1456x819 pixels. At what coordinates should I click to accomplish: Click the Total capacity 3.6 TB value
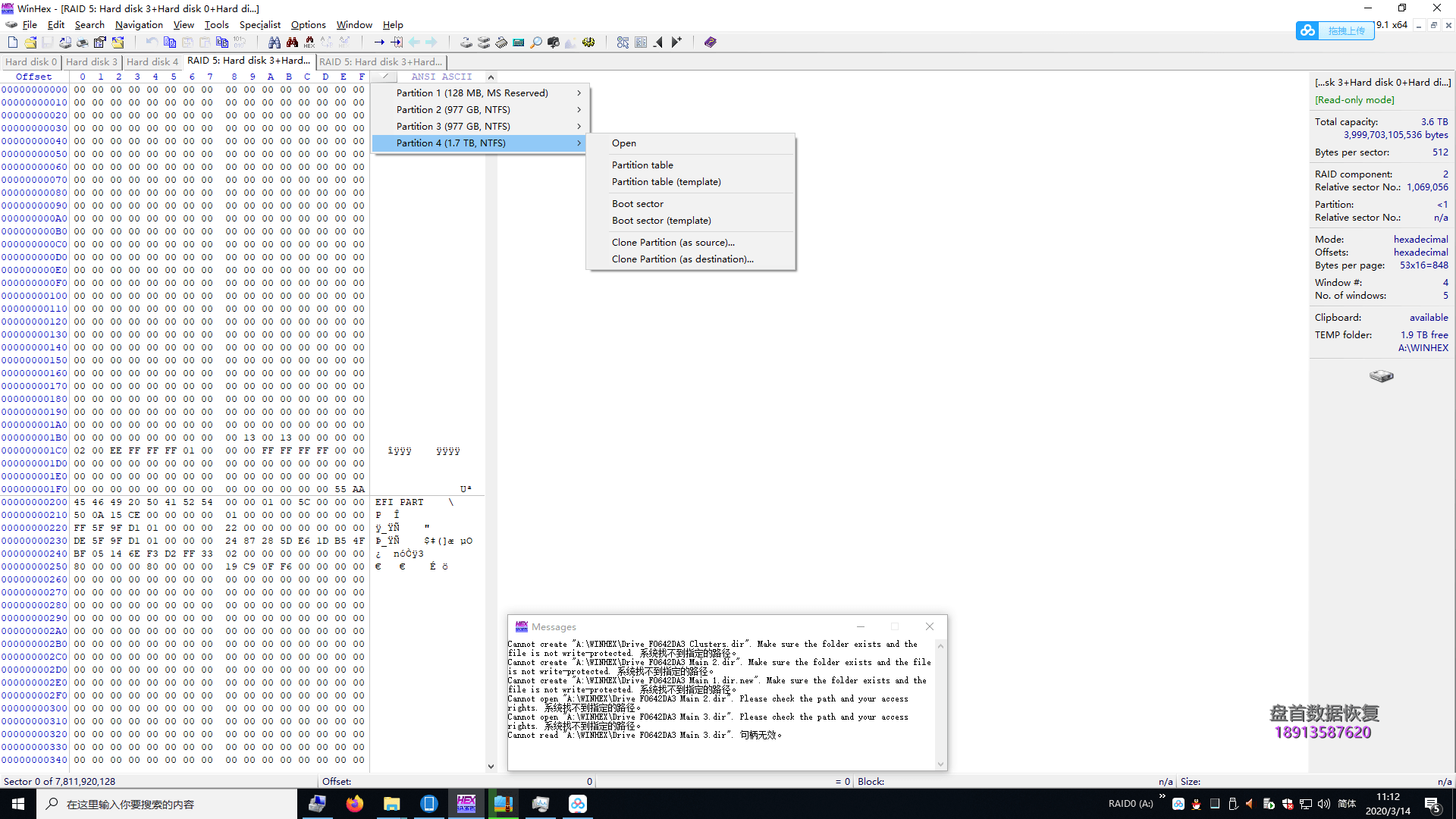[x=1434, y=122]
